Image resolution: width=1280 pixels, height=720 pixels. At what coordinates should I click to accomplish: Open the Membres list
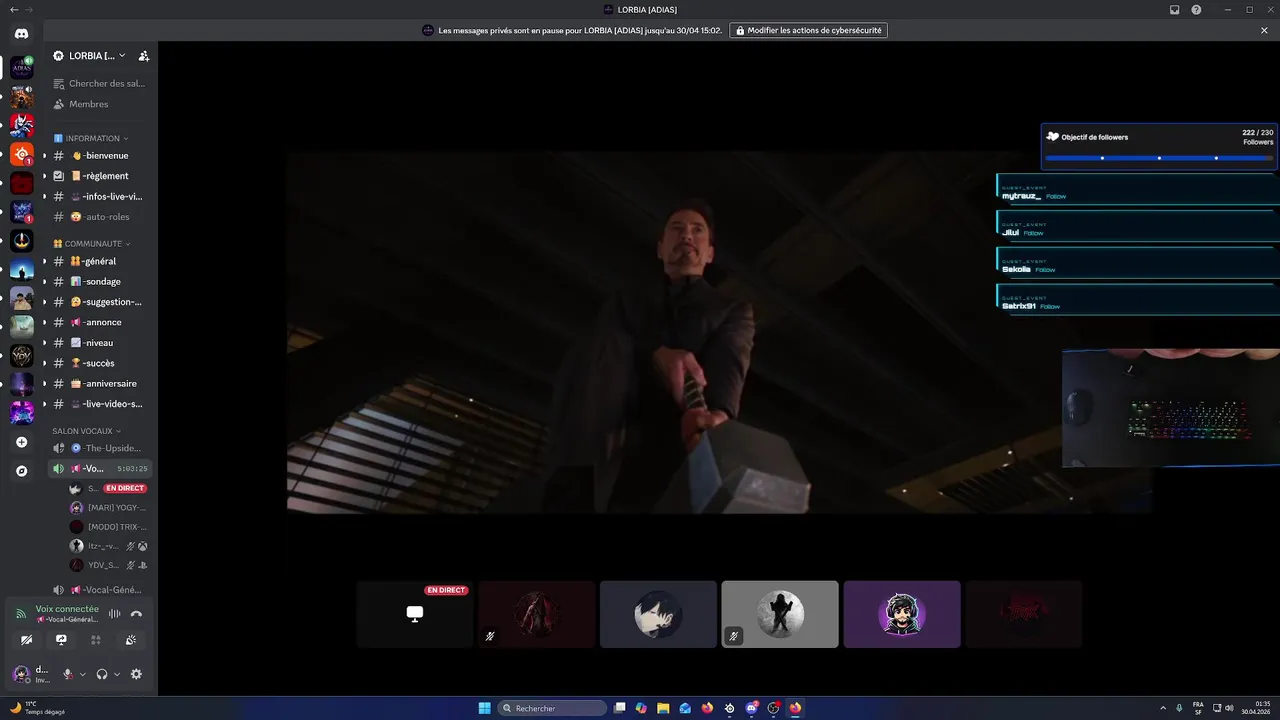[100, 104]
